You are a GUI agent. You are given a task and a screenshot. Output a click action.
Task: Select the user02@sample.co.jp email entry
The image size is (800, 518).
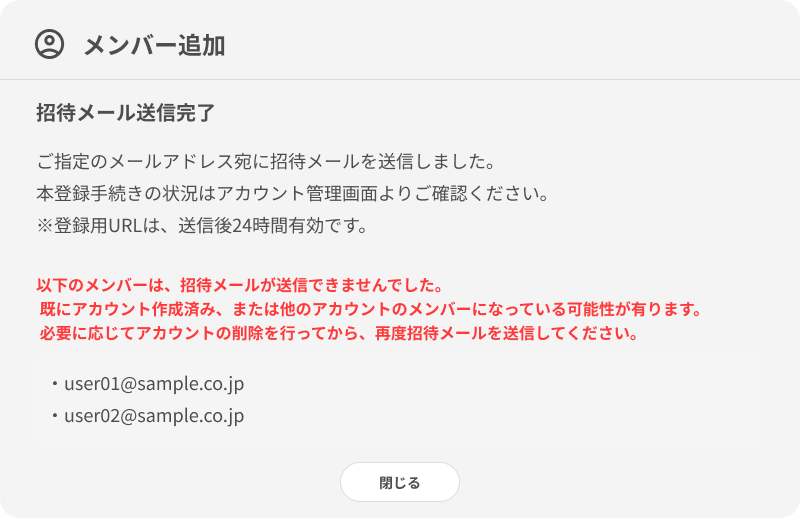tap(154, 415)
